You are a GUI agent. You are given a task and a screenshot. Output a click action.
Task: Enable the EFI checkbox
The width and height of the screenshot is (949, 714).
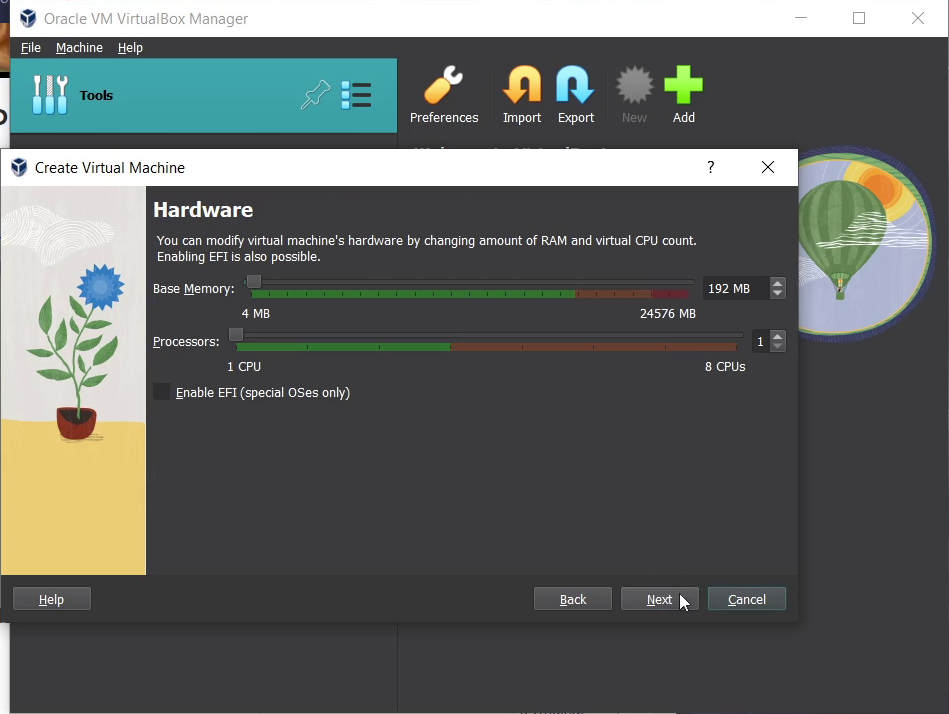pyautogui.click(x=162, y=392)
